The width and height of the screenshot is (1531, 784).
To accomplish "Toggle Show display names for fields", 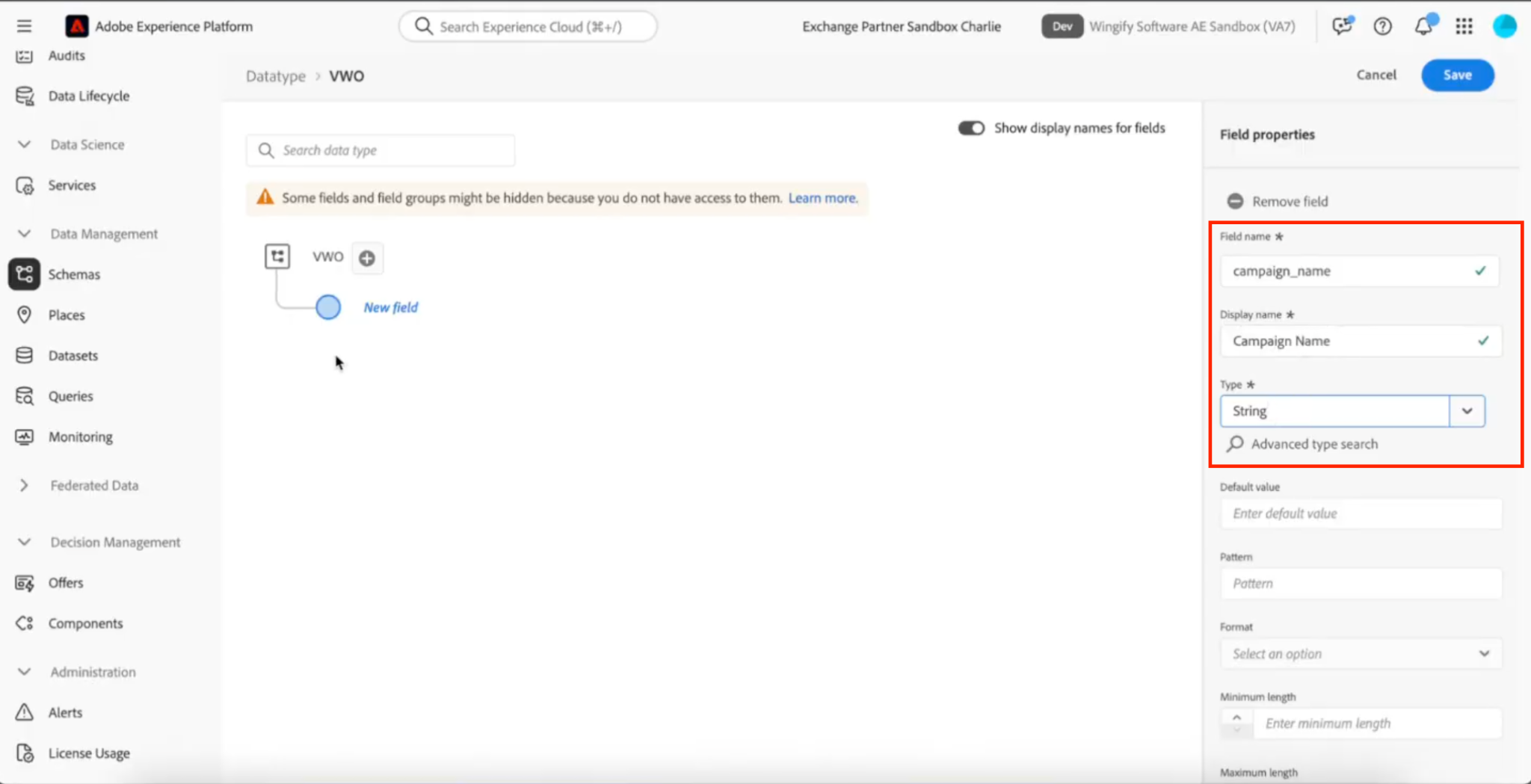I will coord(971,128).
